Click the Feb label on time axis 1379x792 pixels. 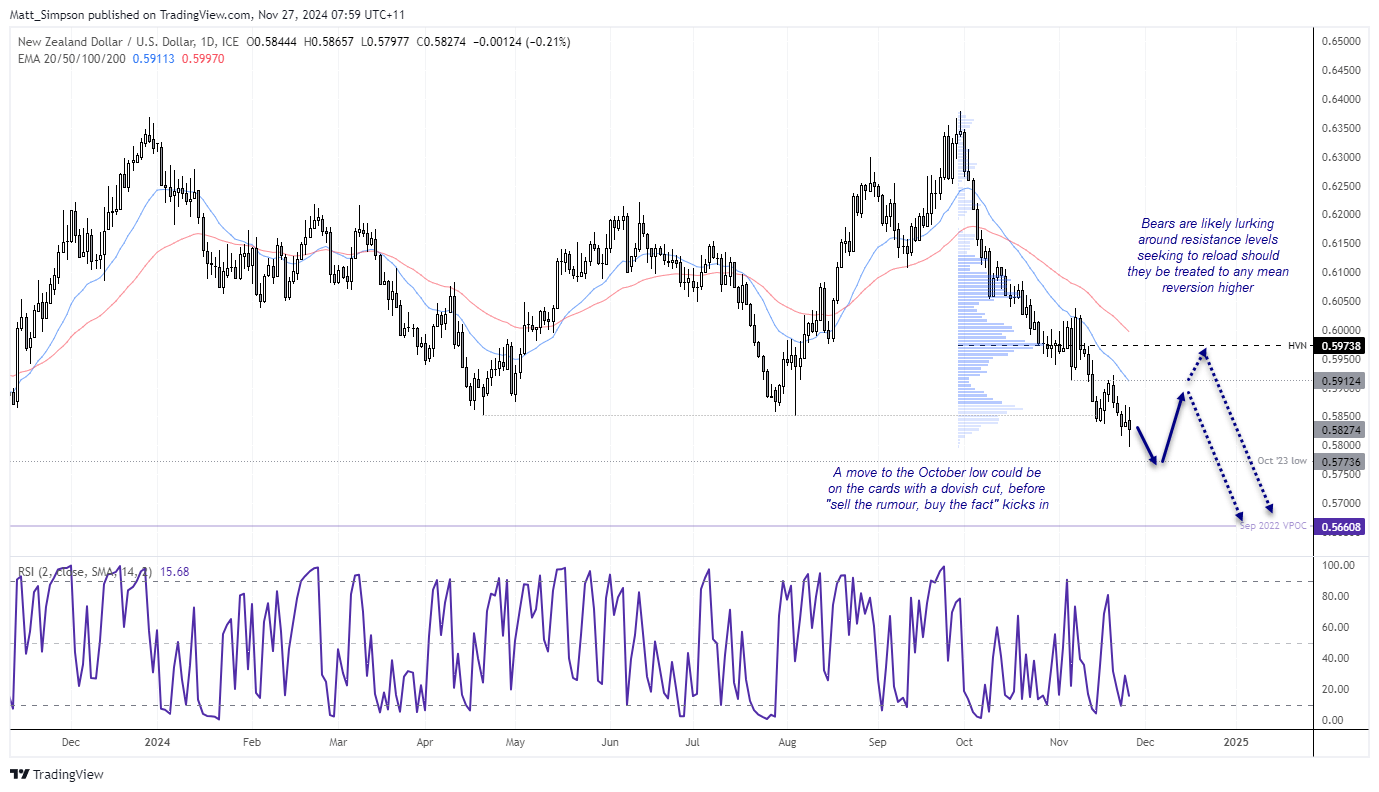252,743
